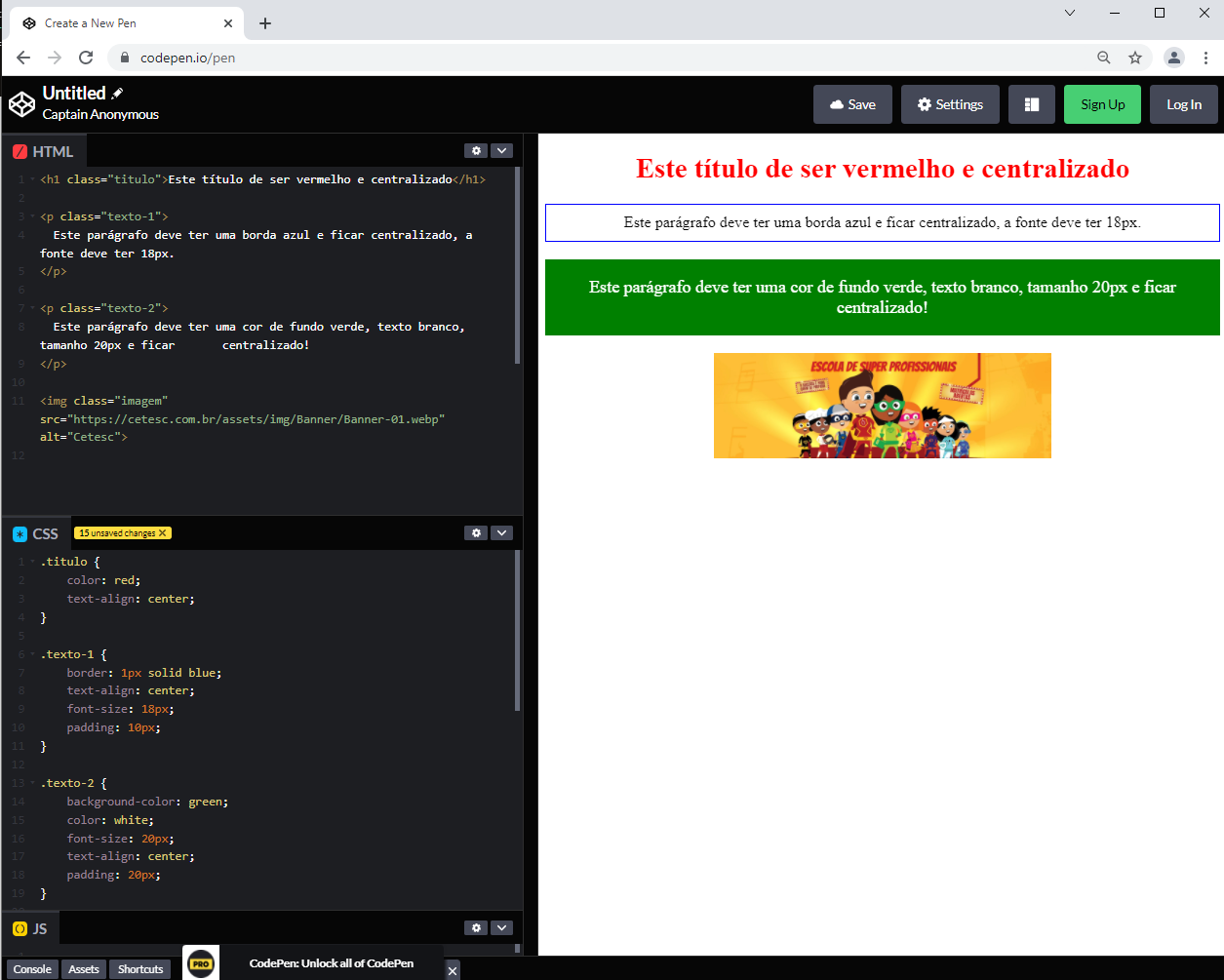Expand the CSS editor dropdown chevron
This screenshot has height=980, width=1224.
pyautogui.click(x=501, y=533)
